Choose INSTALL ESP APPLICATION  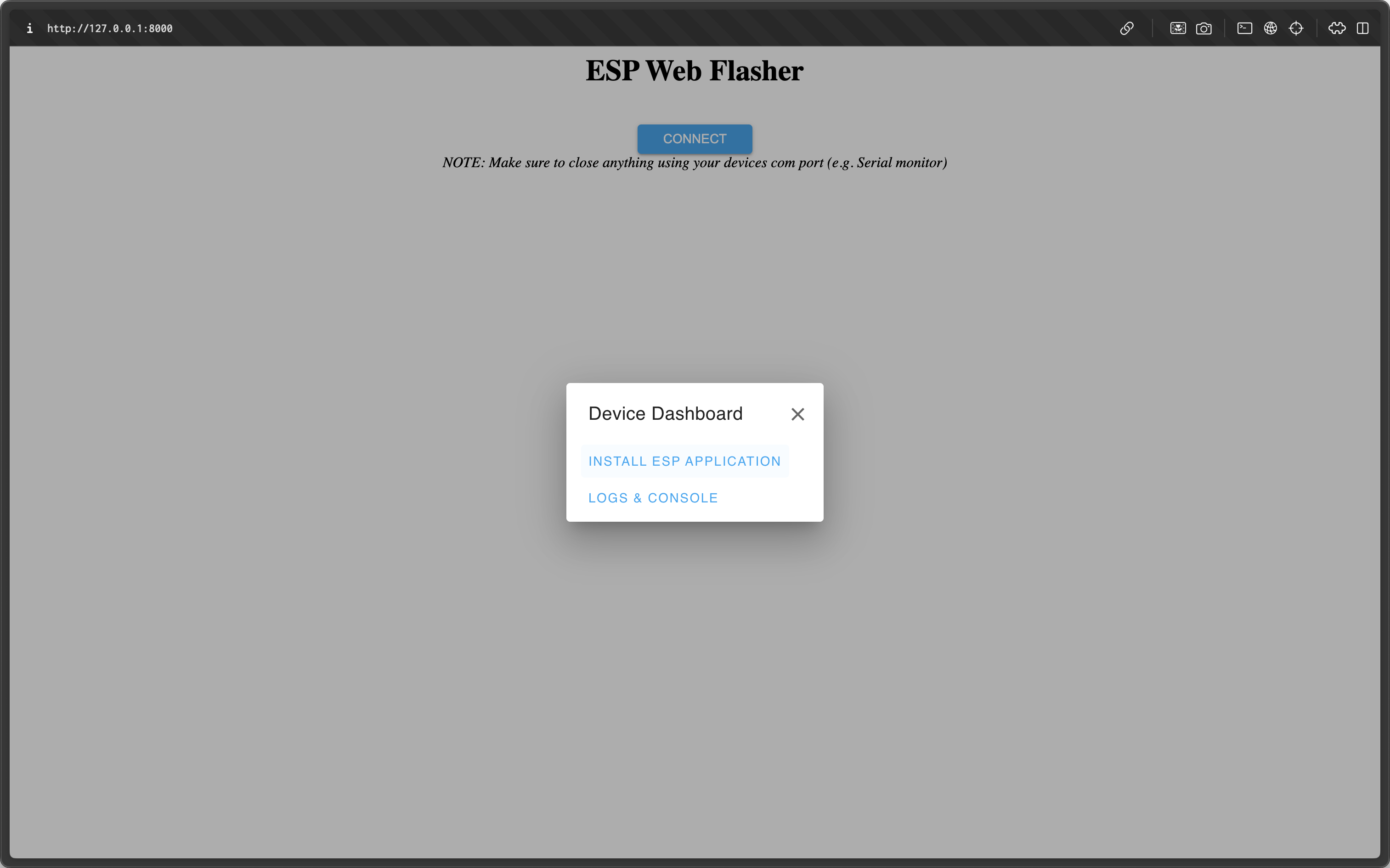pos(684,461)
